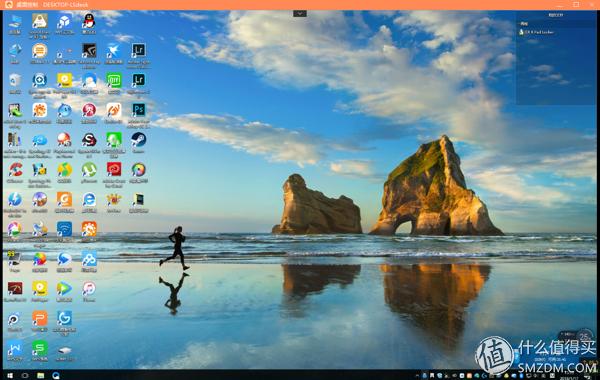Viewport: 600px width, 380px height.
Task: Expand the remote control toolbar chevron at top
Action: point(300,13)
